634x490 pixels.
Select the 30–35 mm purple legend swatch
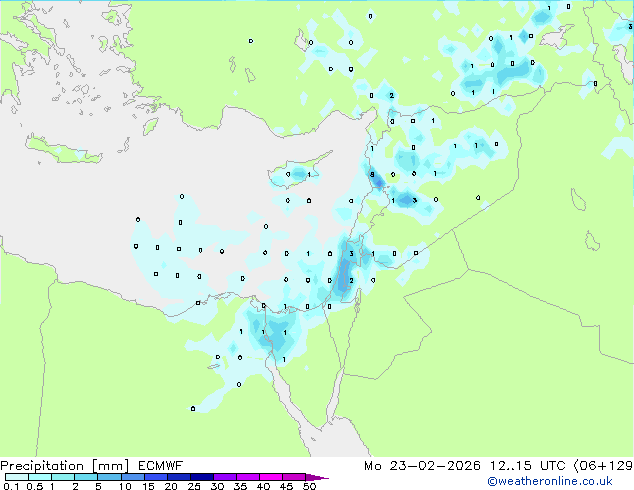224,477
